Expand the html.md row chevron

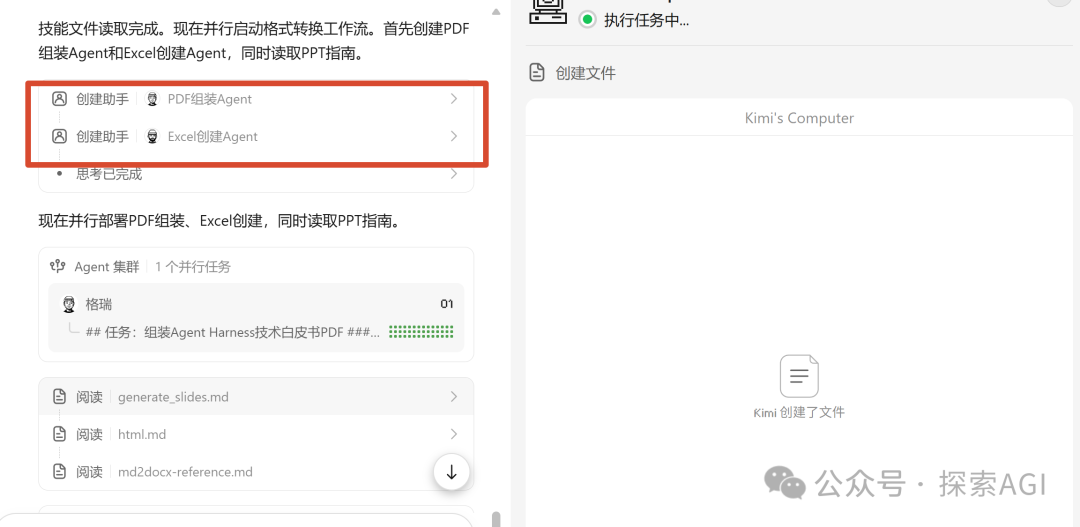[x=453, y=434]
